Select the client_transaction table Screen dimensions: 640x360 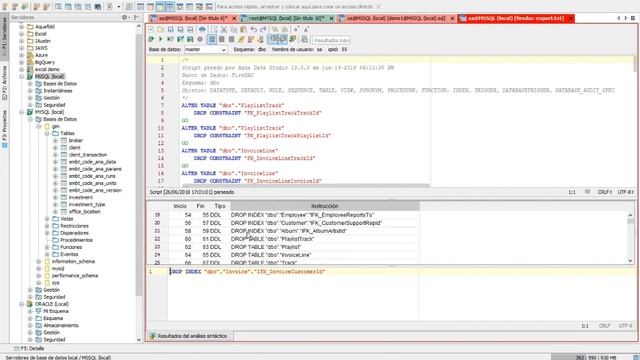(88, 155)
